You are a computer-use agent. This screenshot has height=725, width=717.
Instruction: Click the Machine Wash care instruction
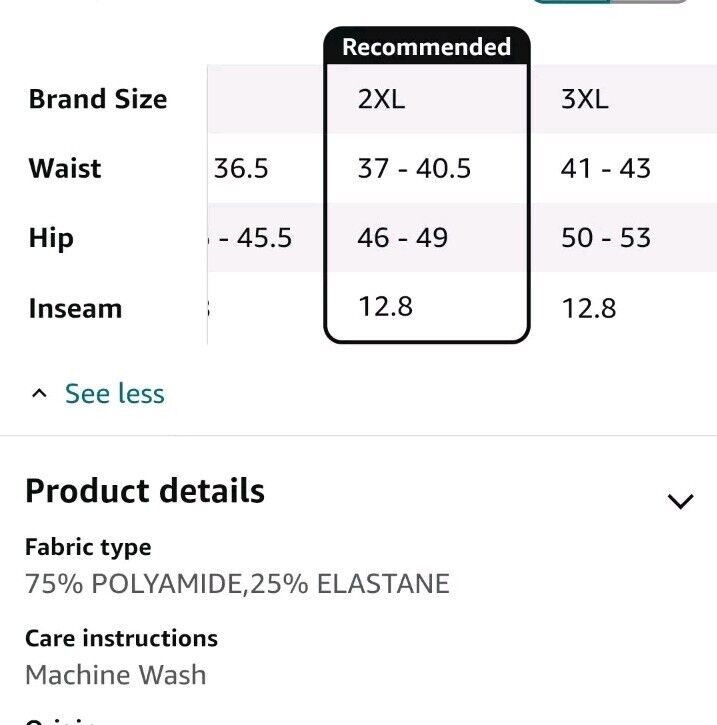[x=116, y=675]
